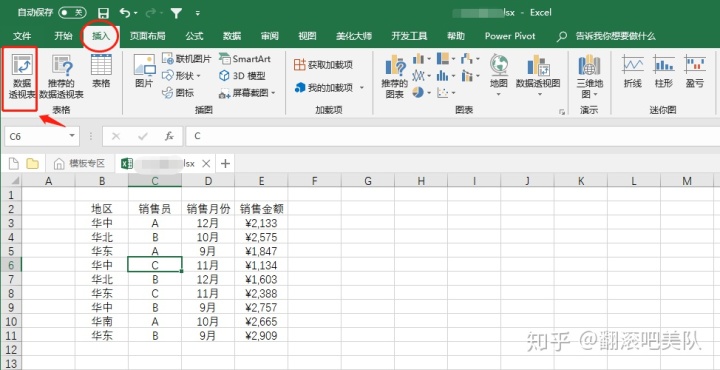The image size is (720, 370).
Task: Select cell E3 showing ¥2,133
Action: 261,223
